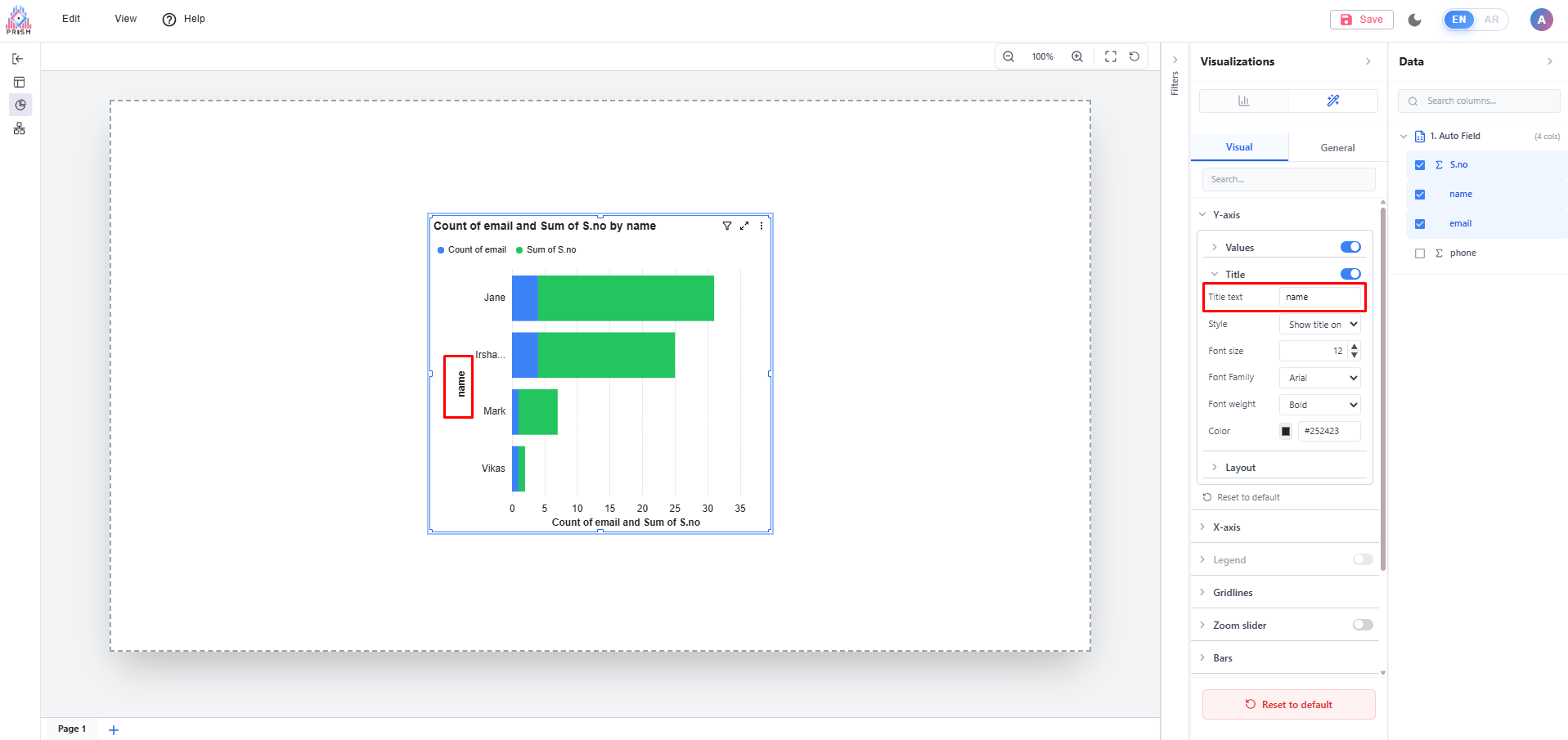Screen dimensions: 1568x740
Task: Open the chart filter funnel icon
Action: [726, 226]
